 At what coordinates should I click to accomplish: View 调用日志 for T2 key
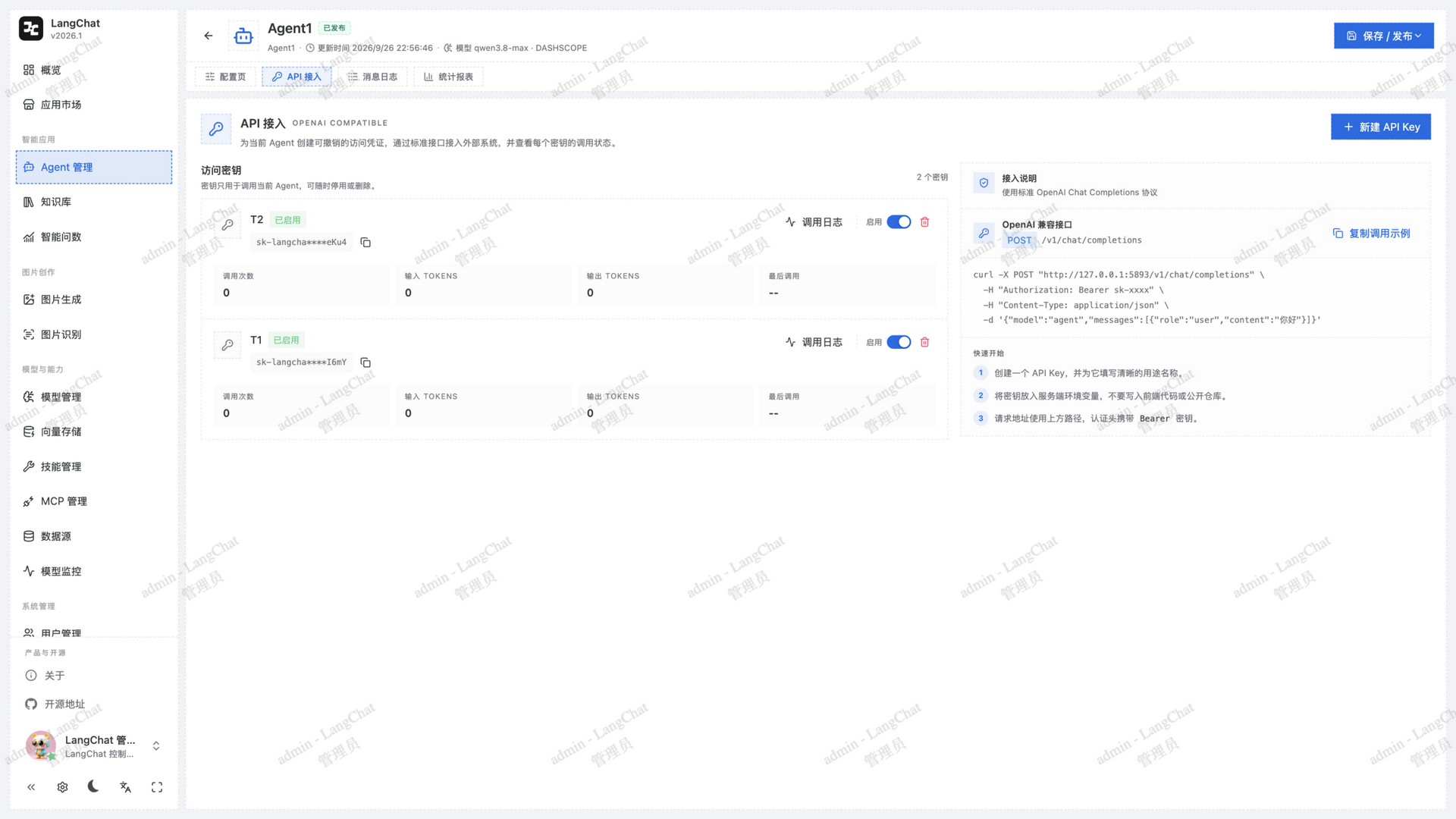(814, 222)
